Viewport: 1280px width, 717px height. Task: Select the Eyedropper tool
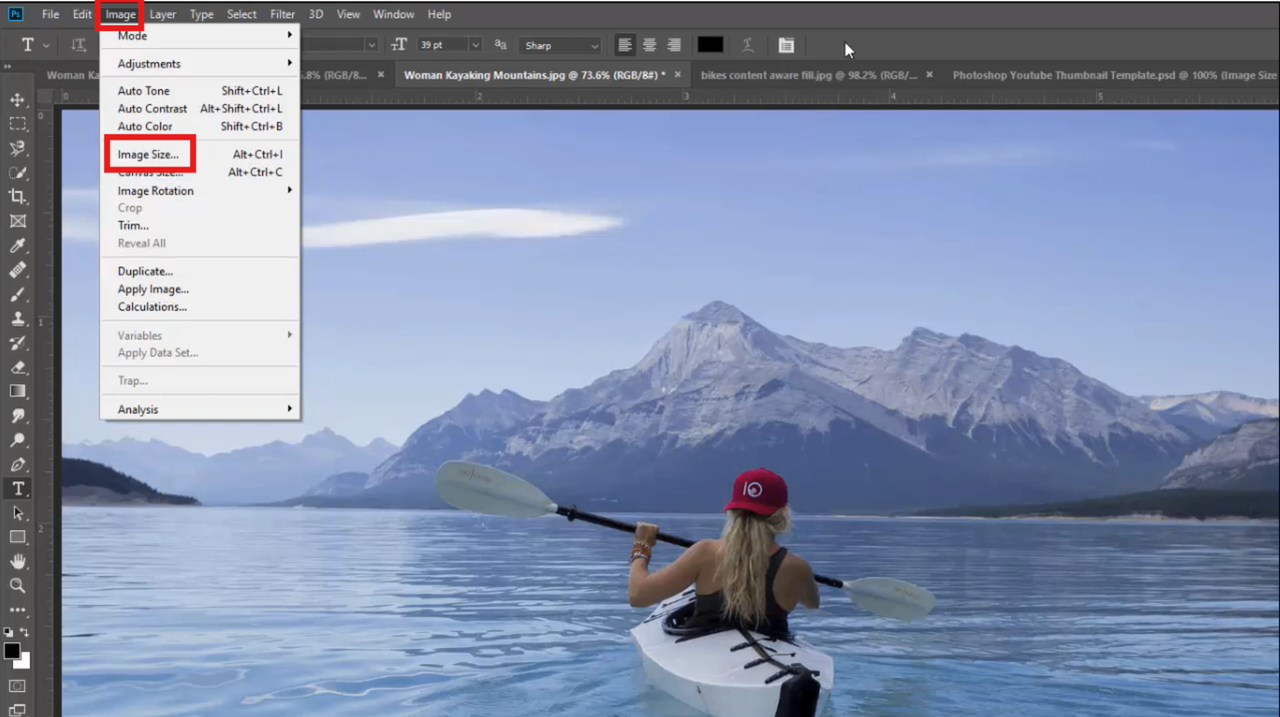tap(17, 246)
